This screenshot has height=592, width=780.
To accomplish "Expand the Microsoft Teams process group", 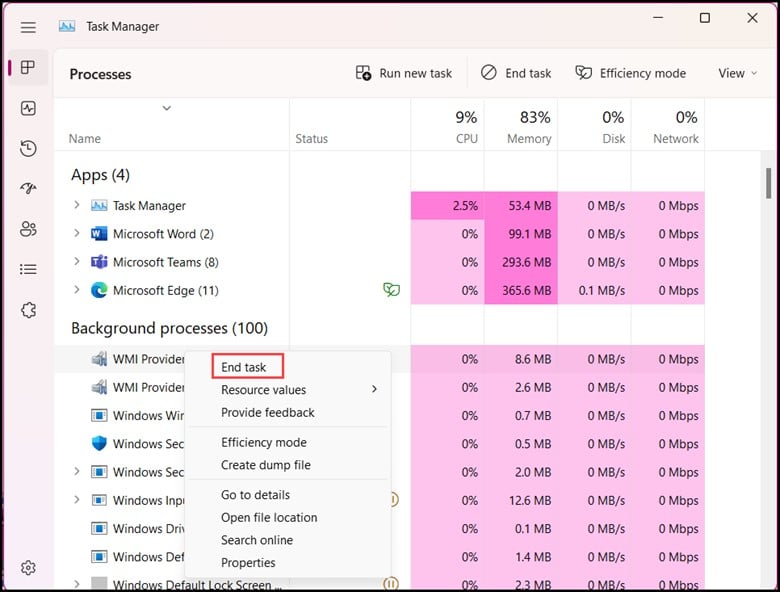I will (x=77, y=262).
